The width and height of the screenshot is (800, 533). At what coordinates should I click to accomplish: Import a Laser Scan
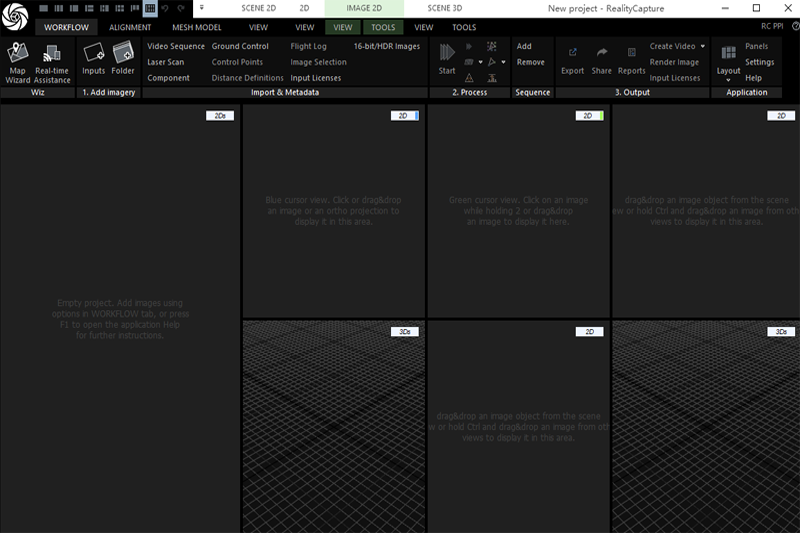point(166,62)
